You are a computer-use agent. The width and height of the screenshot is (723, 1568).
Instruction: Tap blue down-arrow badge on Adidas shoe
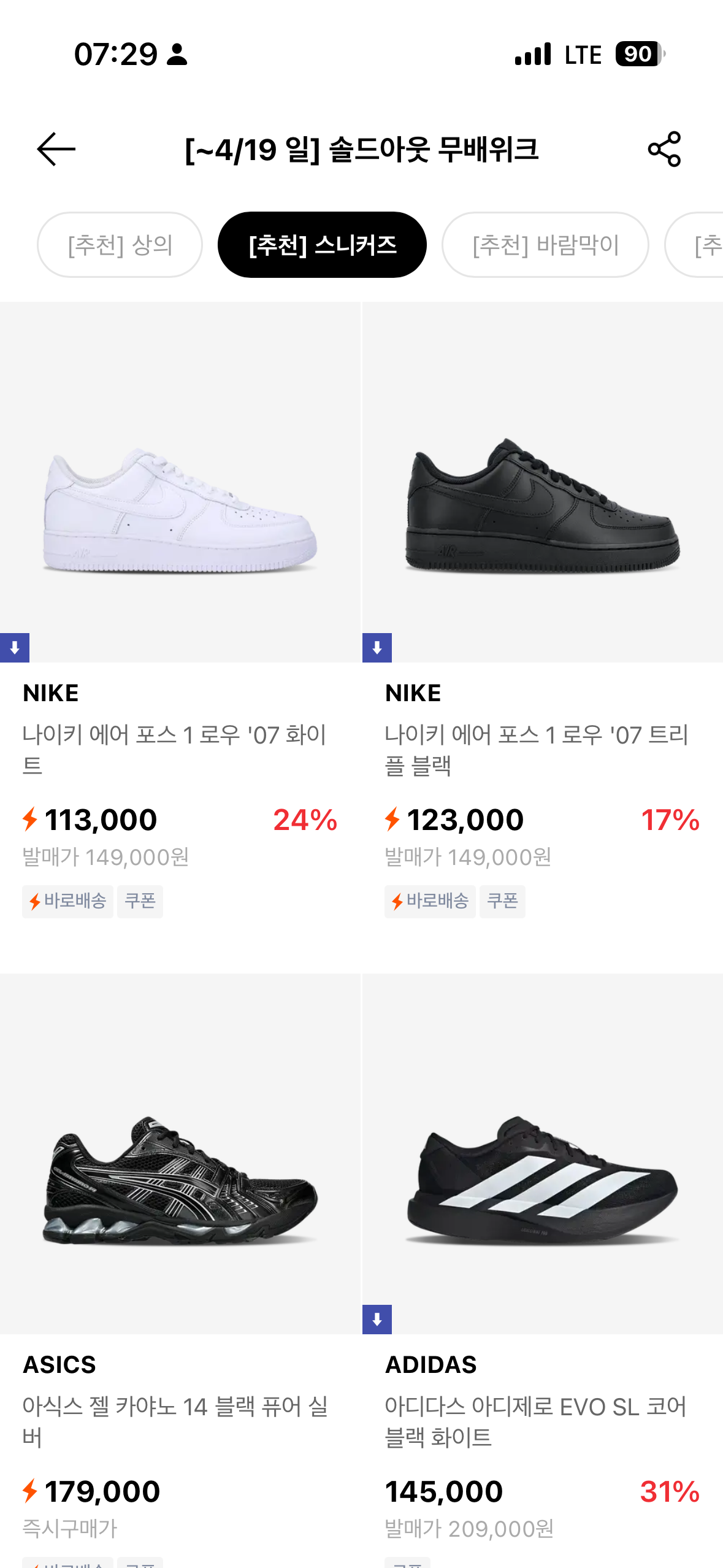pyautogui.click(x=377, y=1319)
